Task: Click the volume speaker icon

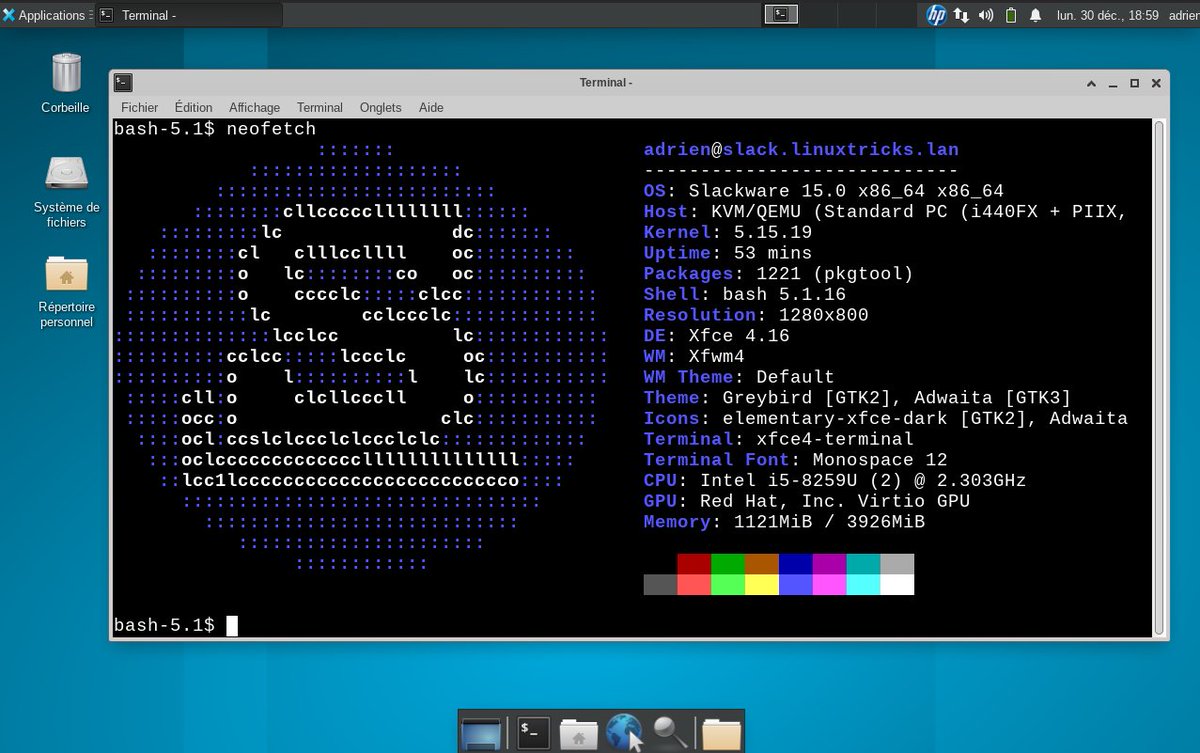Action: pos(986,15)
